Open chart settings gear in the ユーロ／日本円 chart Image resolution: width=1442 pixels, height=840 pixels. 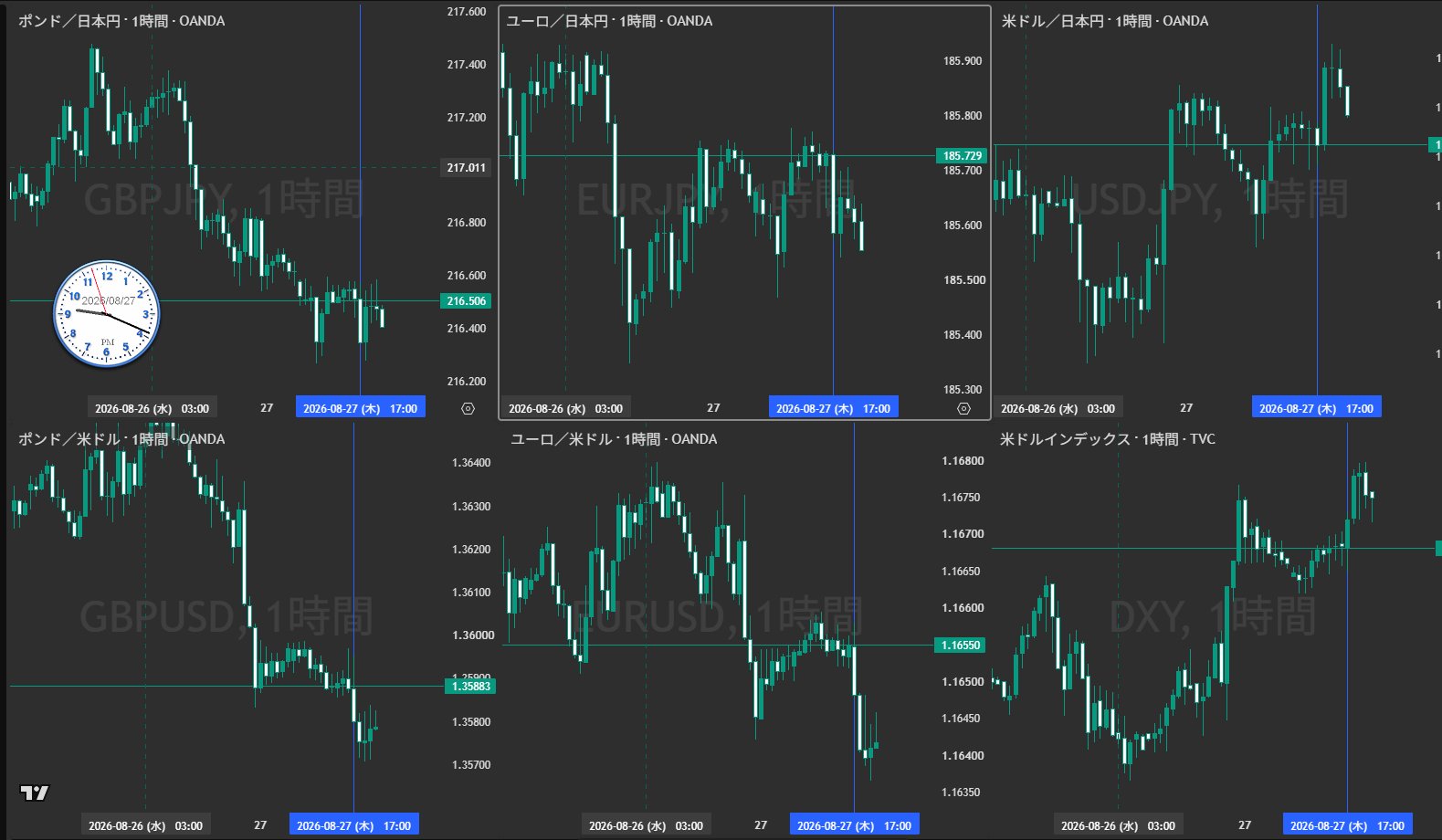(963, 409)
